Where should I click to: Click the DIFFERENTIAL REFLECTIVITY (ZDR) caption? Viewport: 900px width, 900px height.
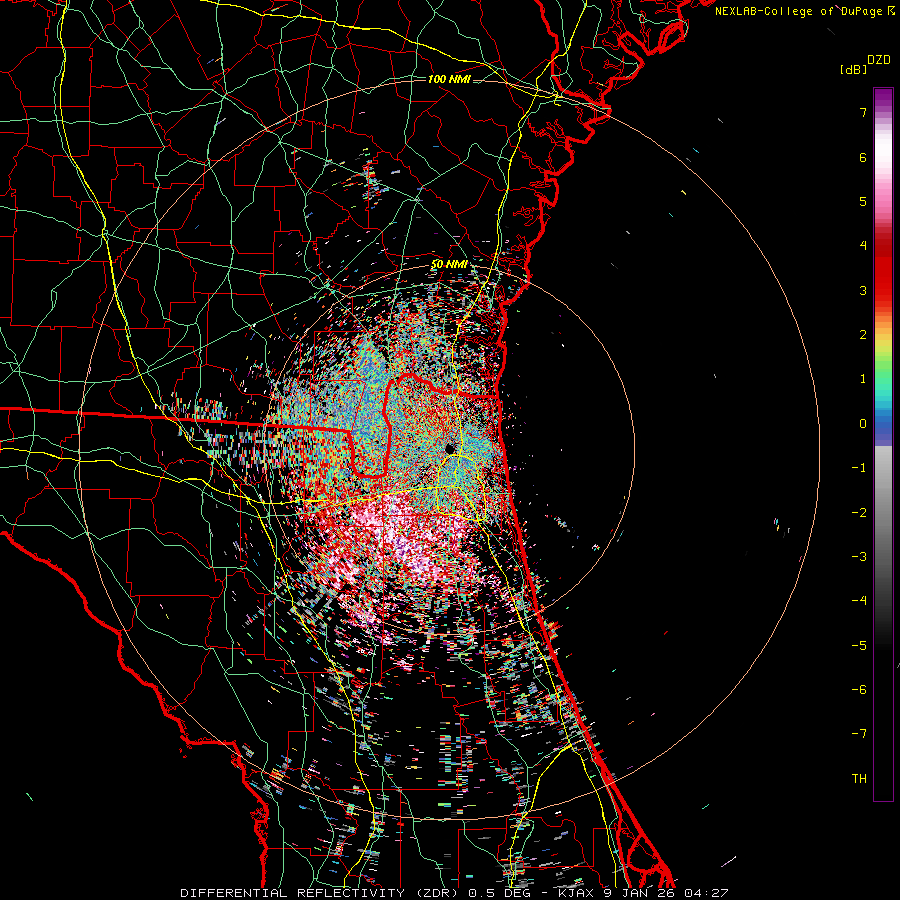tap(321, 893)
